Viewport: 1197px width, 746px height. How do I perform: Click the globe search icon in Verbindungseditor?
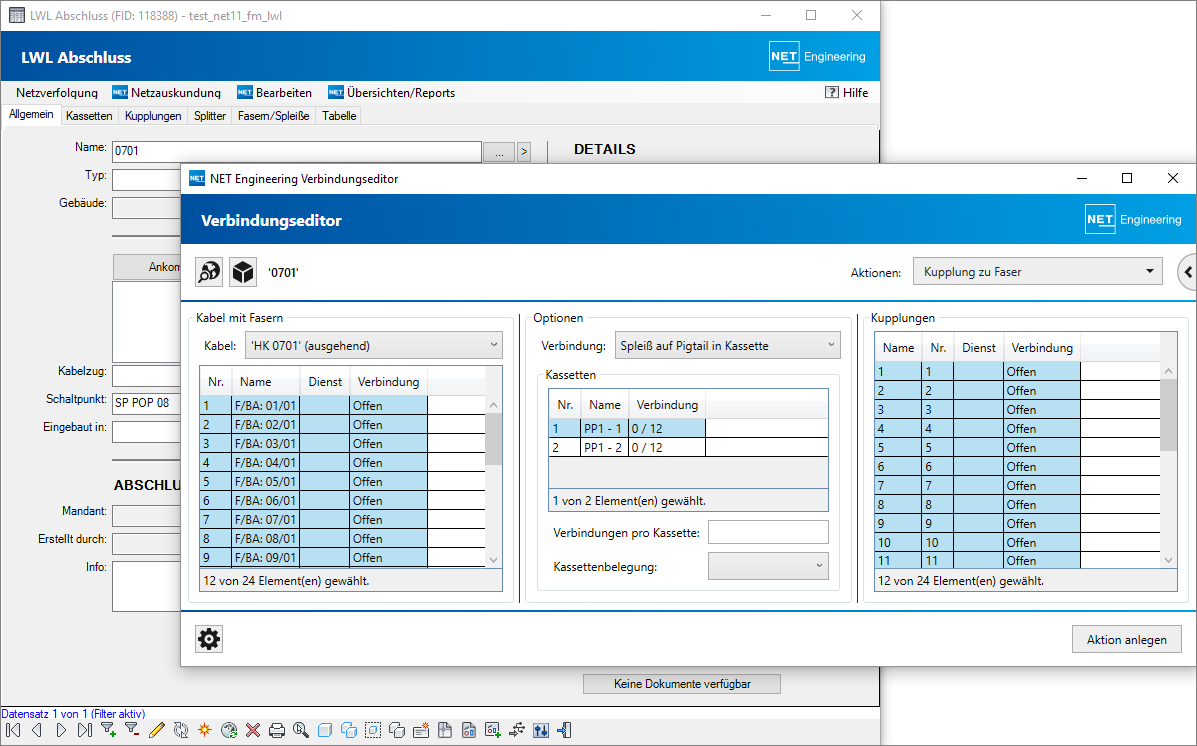pyautogui.click(x=209, y=272)
